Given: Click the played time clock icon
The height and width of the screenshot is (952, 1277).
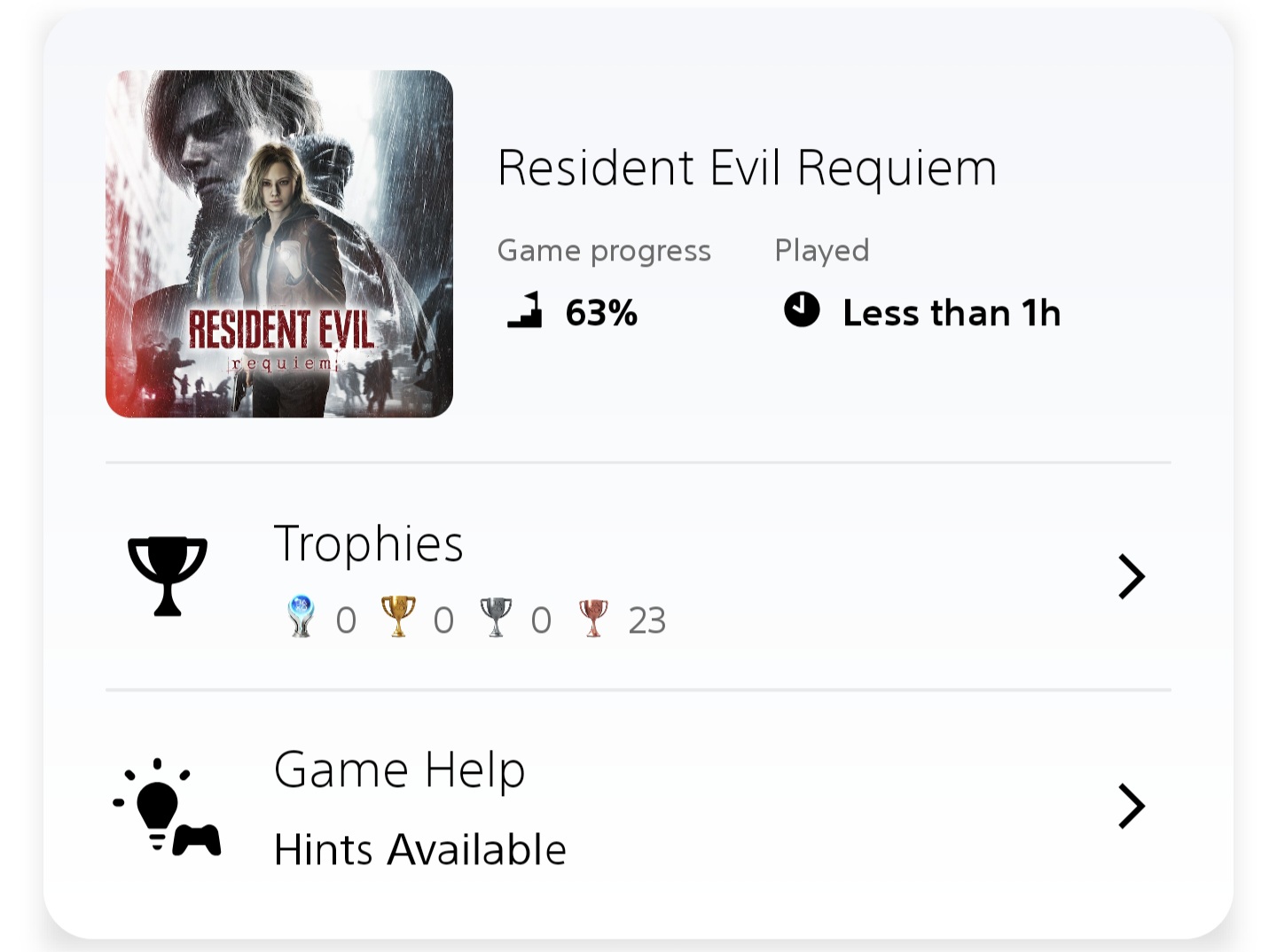Looking at the screenshot, I should click(x=802, y=310).
